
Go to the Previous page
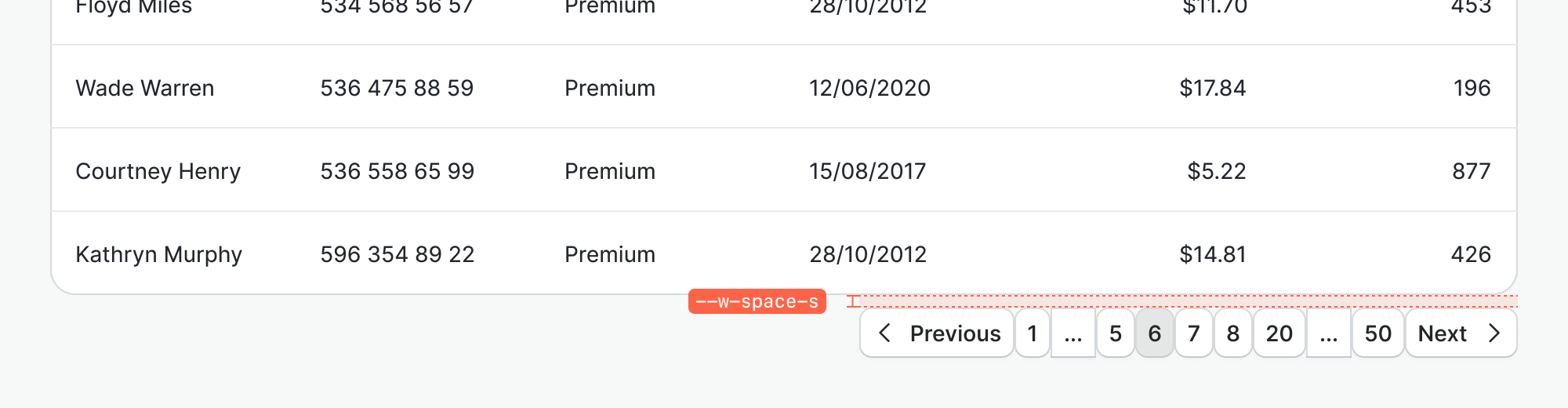pyautogui.click(x=937, y=333)
